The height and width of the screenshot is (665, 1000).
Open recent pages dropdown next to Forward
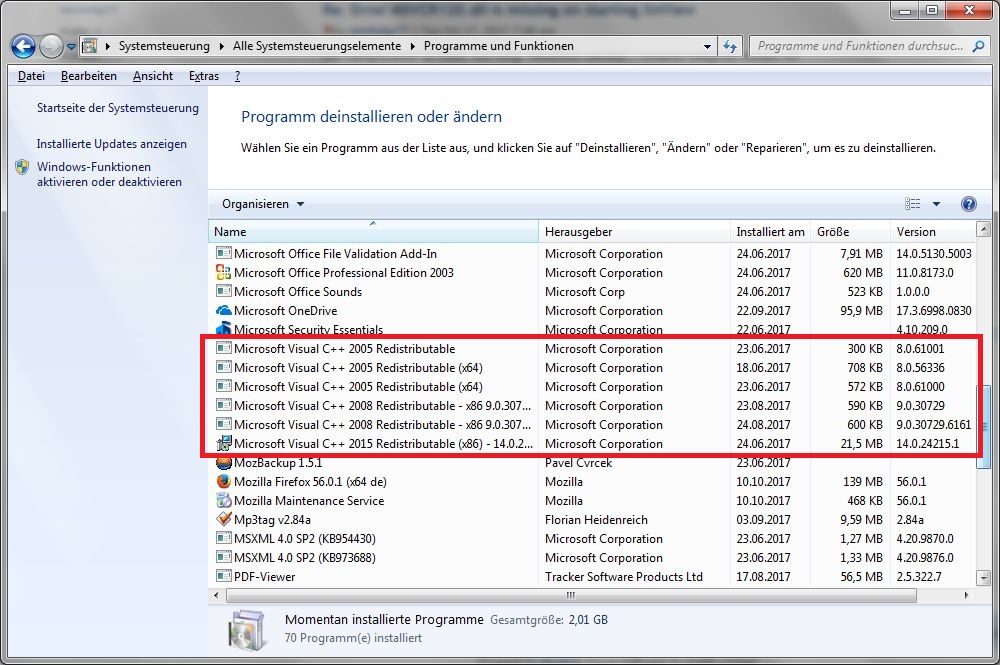[71, 47]
